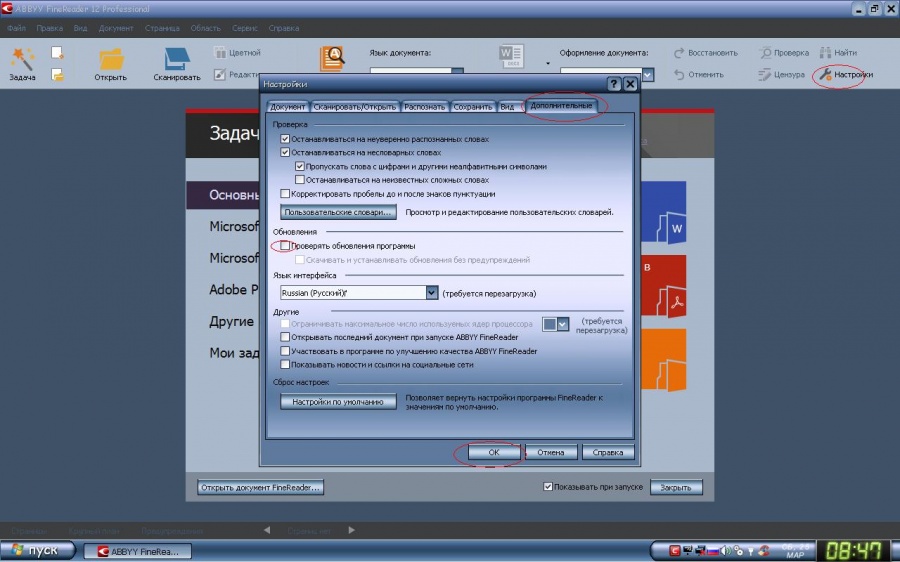Viewport: 900px width, 562px height.
Task: Expand the Оформление документа dropdown arrow
Action: point(648,75)
